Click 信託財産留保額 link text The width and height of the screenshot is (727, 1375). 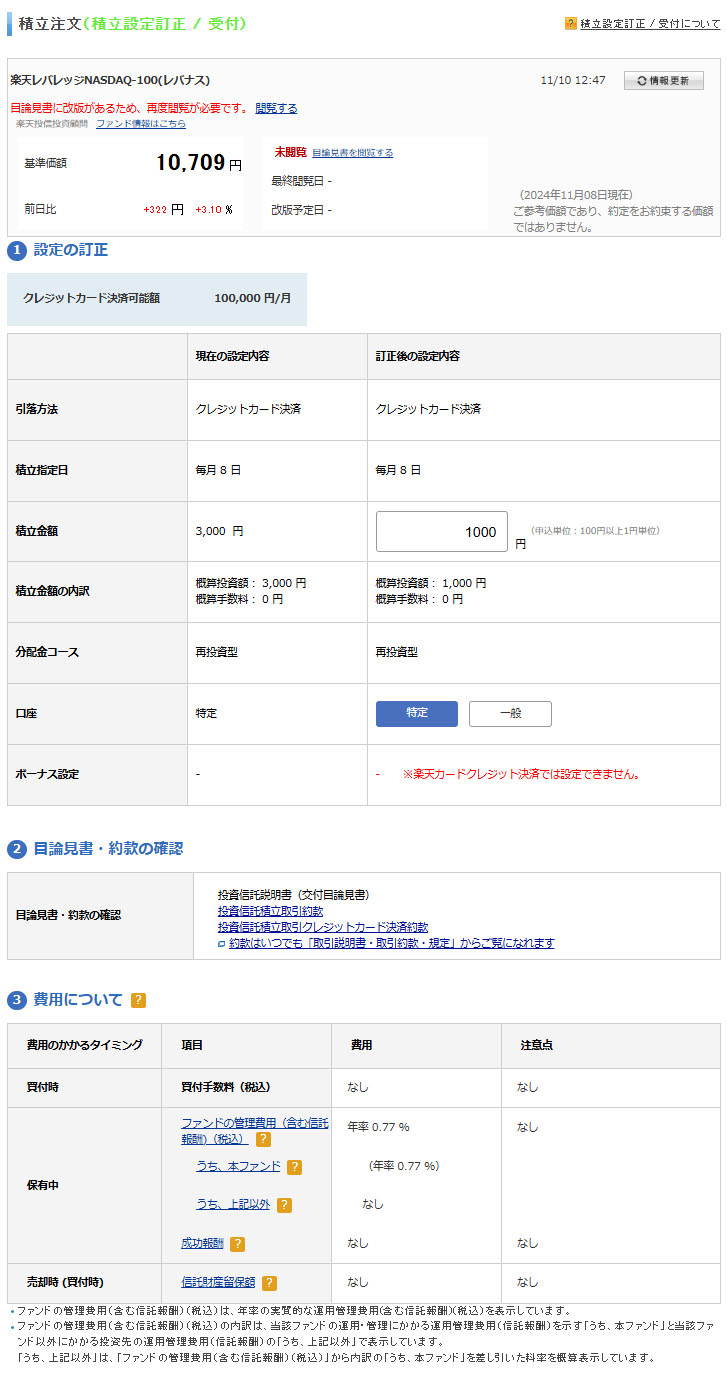pos(218,1282)
